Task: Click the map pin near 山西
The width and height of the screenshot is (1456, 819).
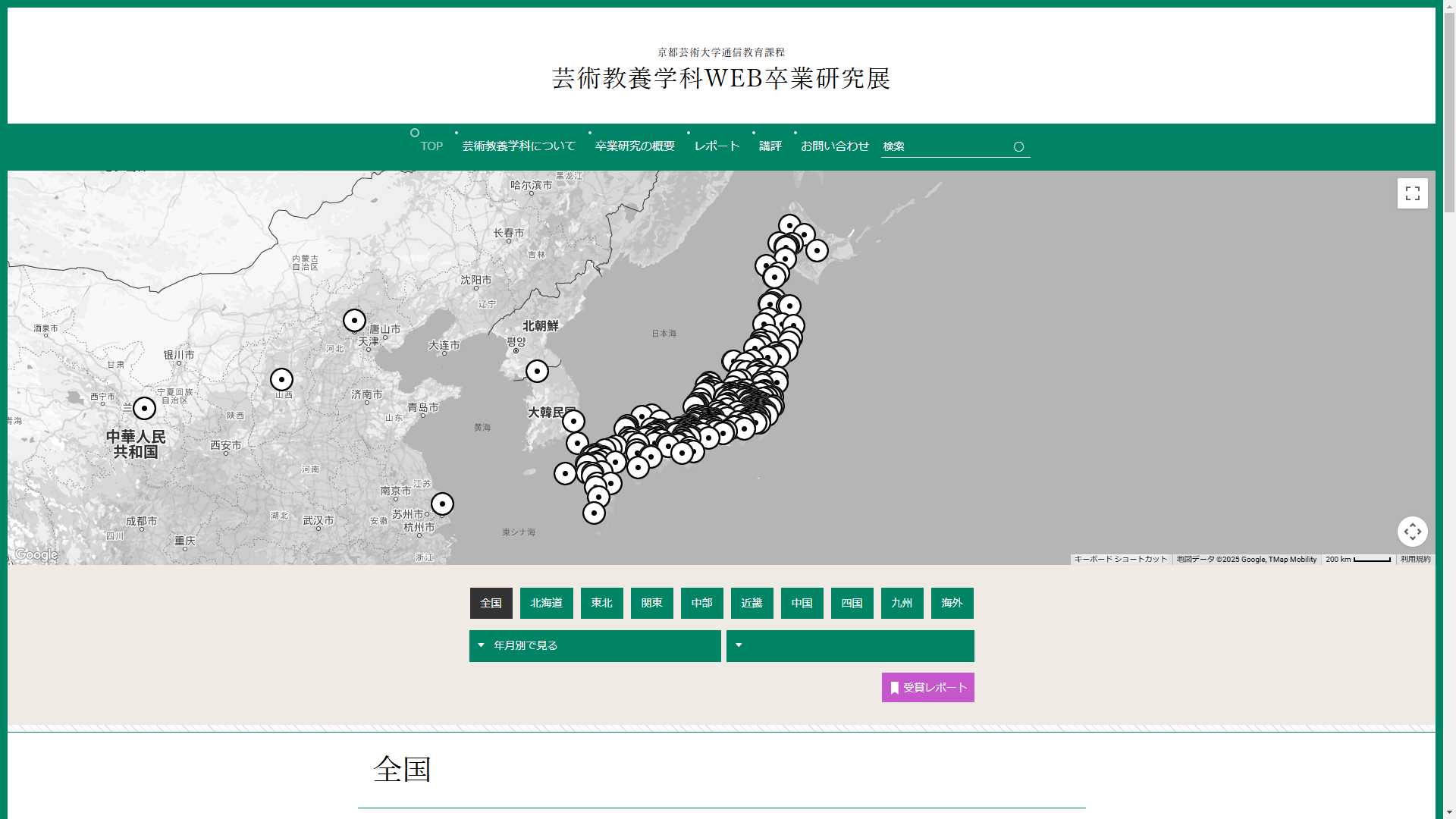Action: (x=281, y=380)
